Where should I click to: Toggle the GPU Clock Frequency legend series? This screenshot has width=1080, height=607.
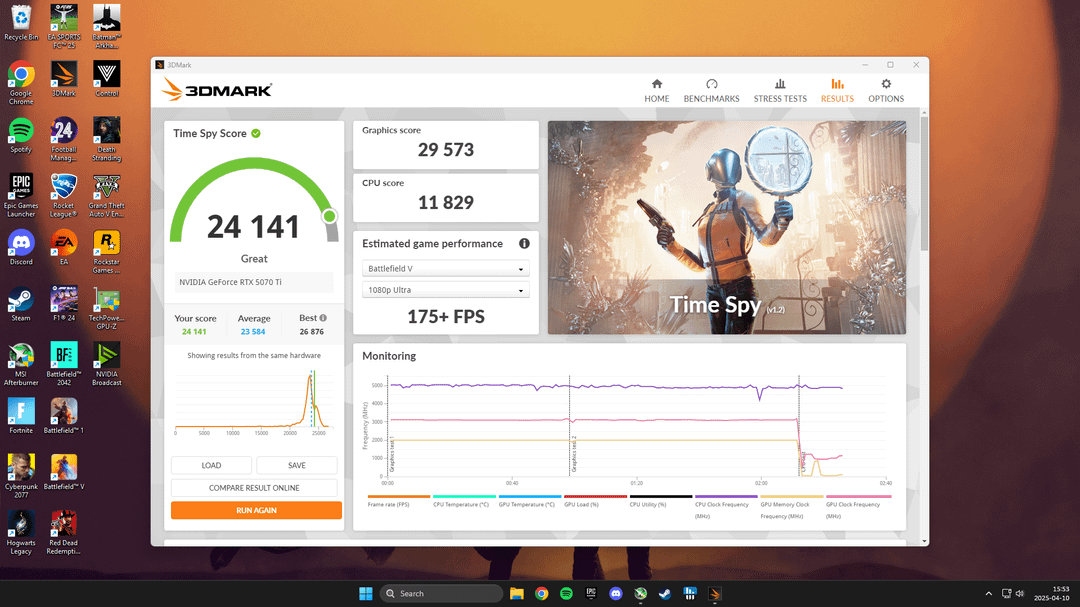pos(858,507)
